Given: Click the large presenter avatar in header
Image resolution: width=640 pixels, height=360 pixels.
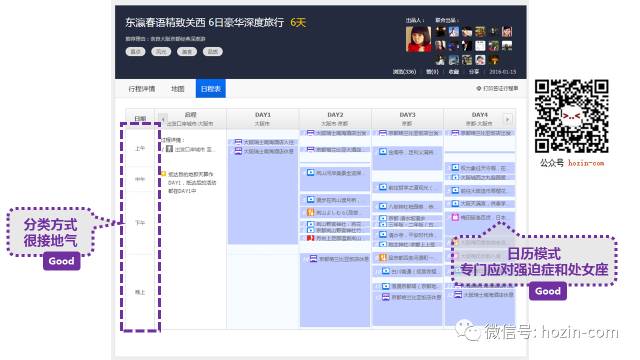Looking at the screenshot, I should pyautogui.click(x=418, y=39).
